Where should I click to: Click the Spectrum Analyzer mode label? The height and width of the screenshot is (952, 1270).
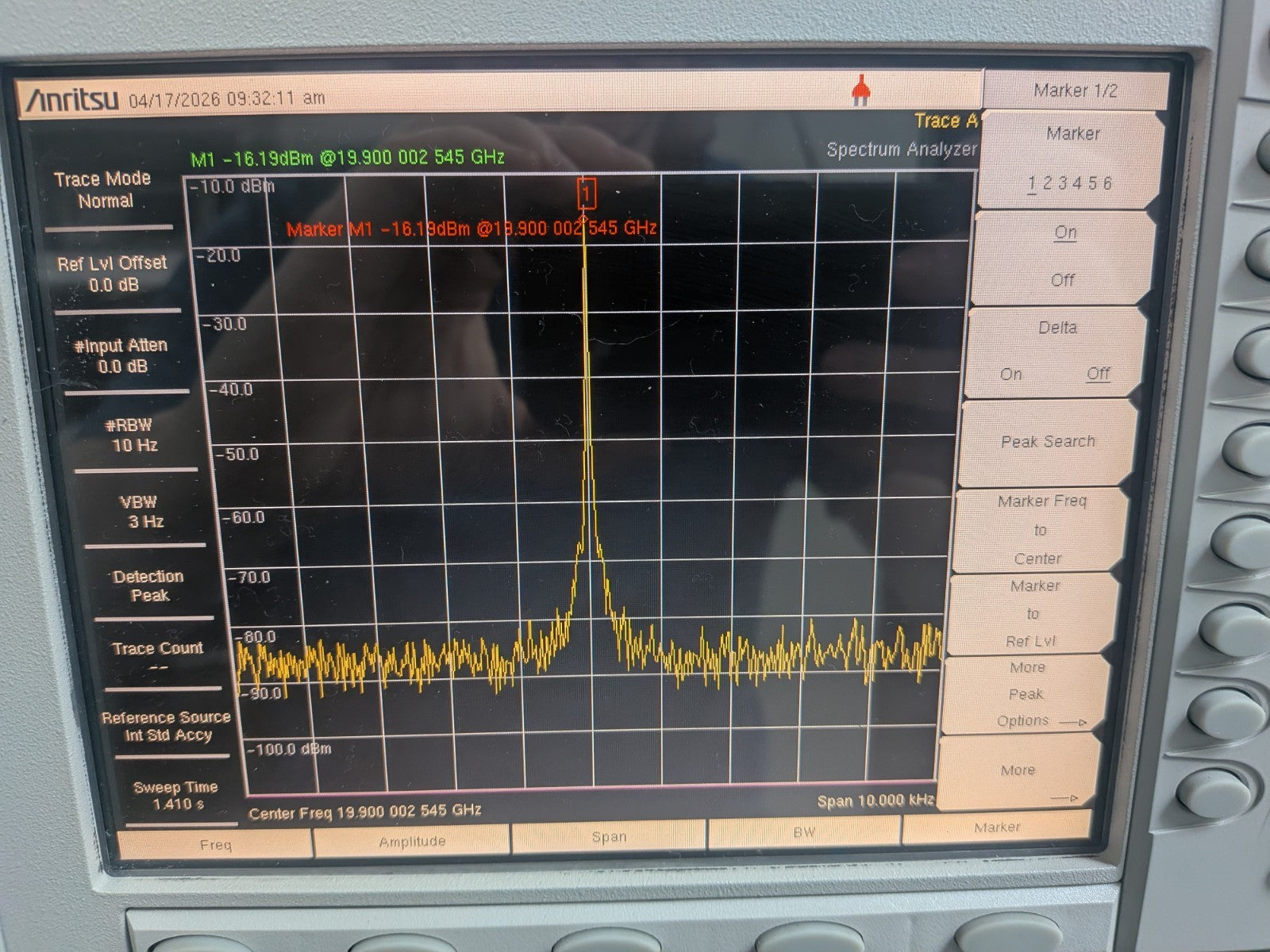point(902,149)
